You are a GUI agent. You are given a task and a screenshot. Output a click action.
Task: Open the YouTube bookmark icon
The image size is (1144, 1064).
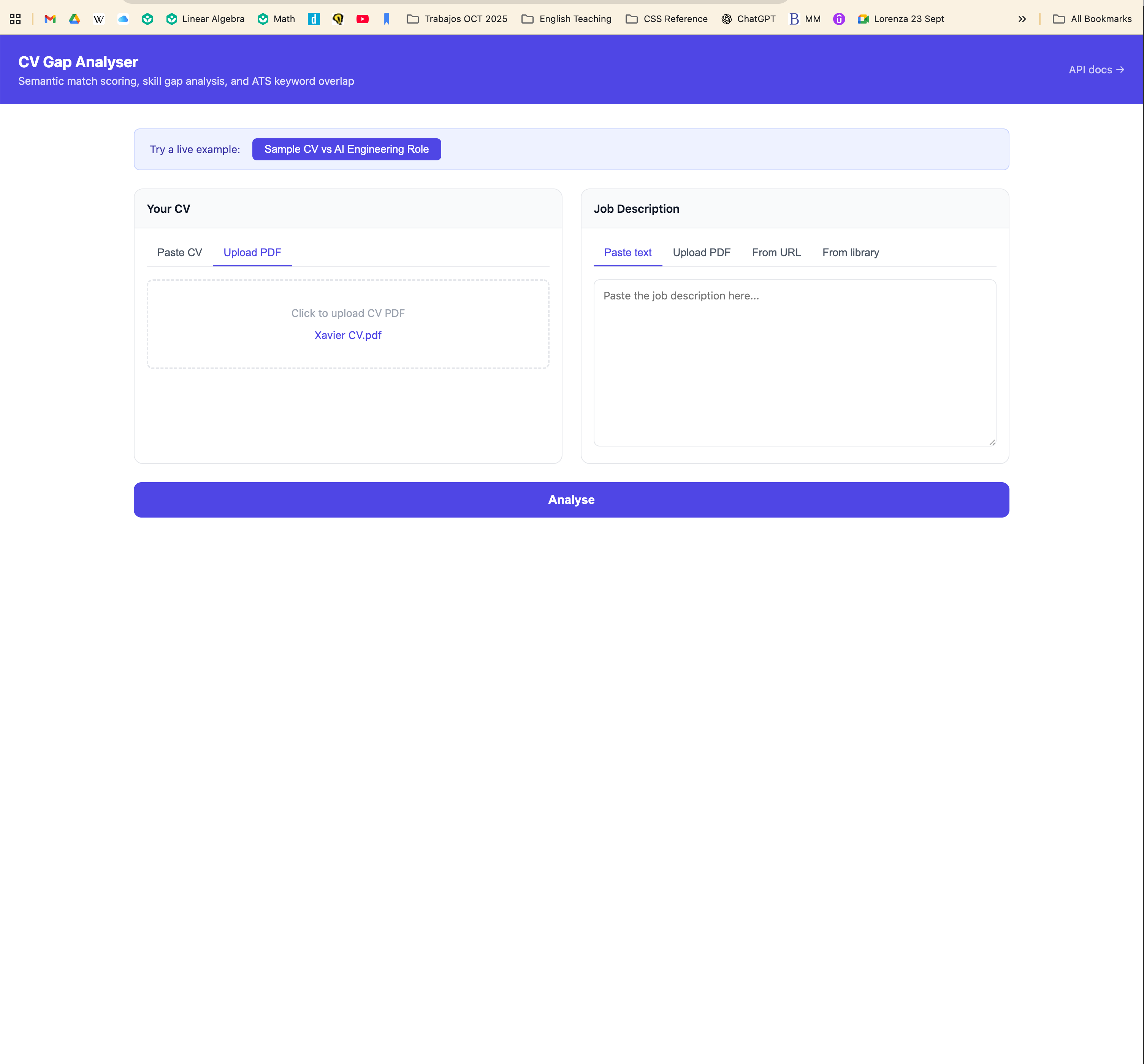click(x=363, y=19)
